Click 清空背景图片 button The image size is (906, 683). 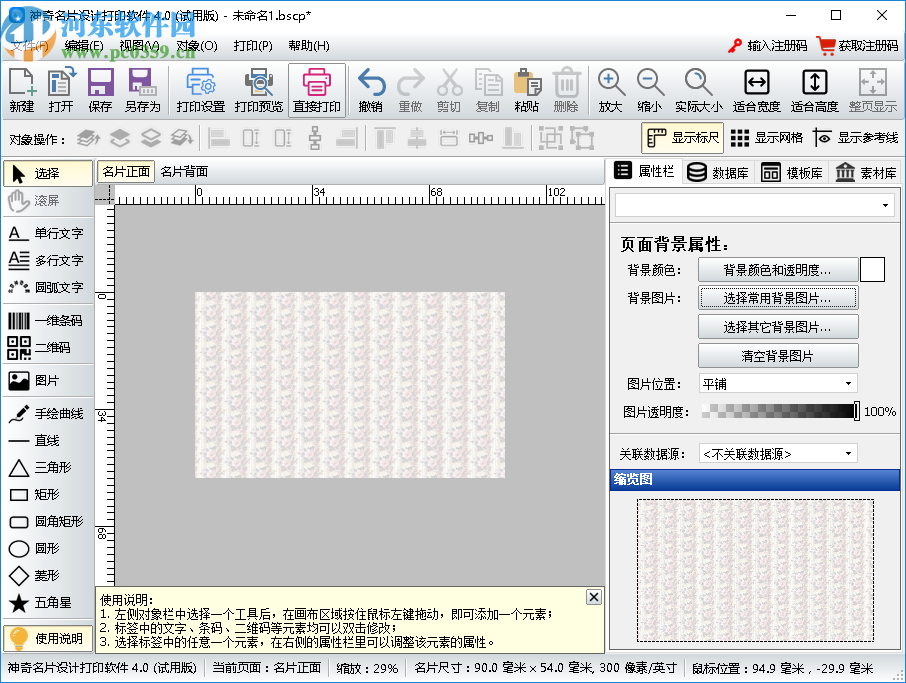pyautogui.click(x=778, y=356)
